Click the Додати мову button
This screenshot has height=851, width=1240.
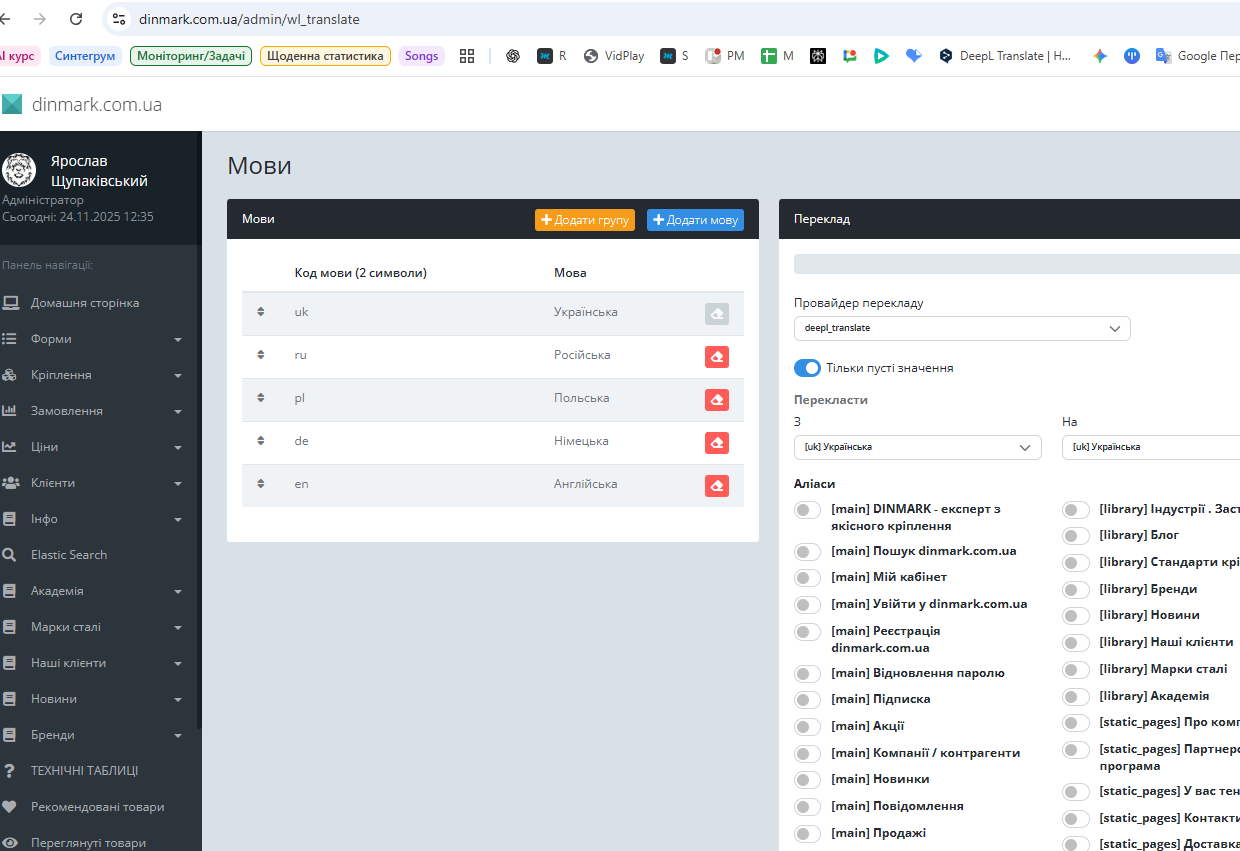695,220
